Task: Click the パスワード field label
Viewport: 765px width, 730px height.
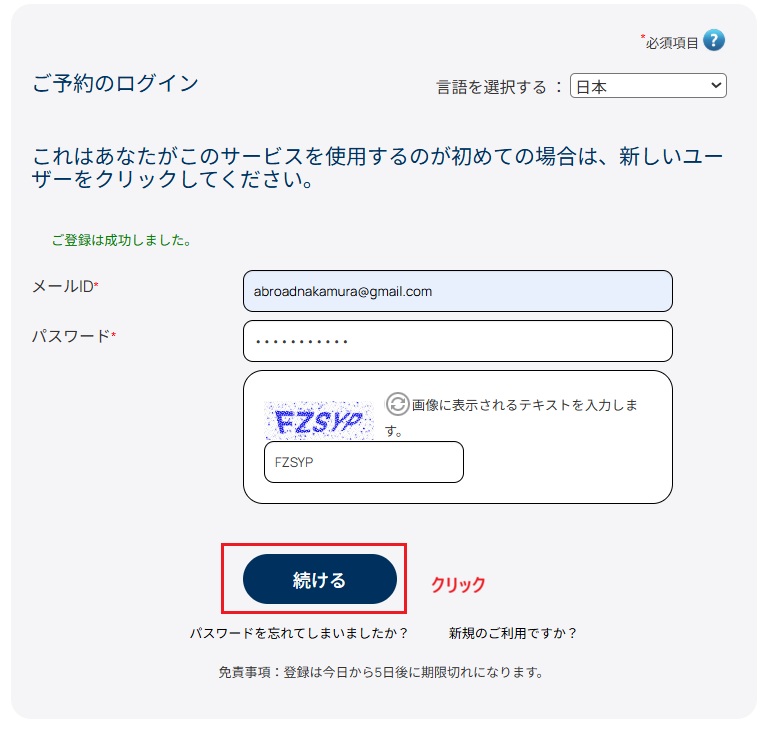Action: point(72,336)
